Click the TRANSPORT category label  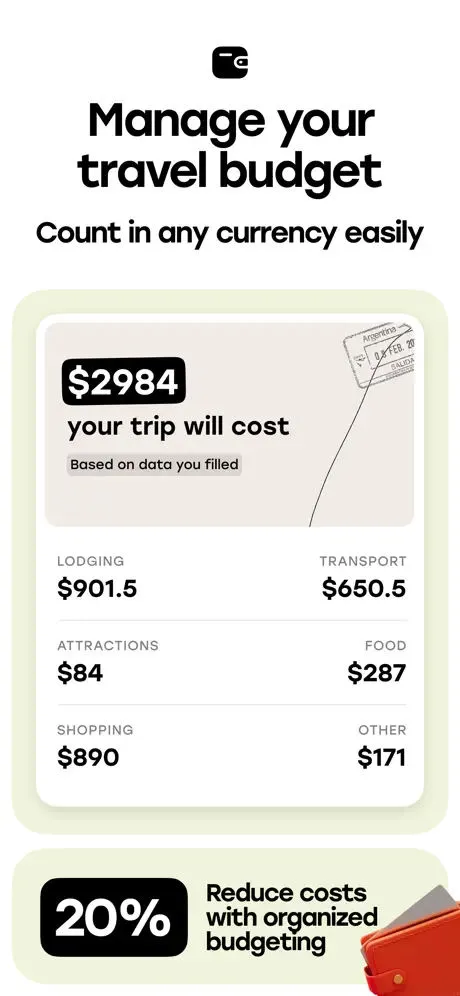click(363, 562)
